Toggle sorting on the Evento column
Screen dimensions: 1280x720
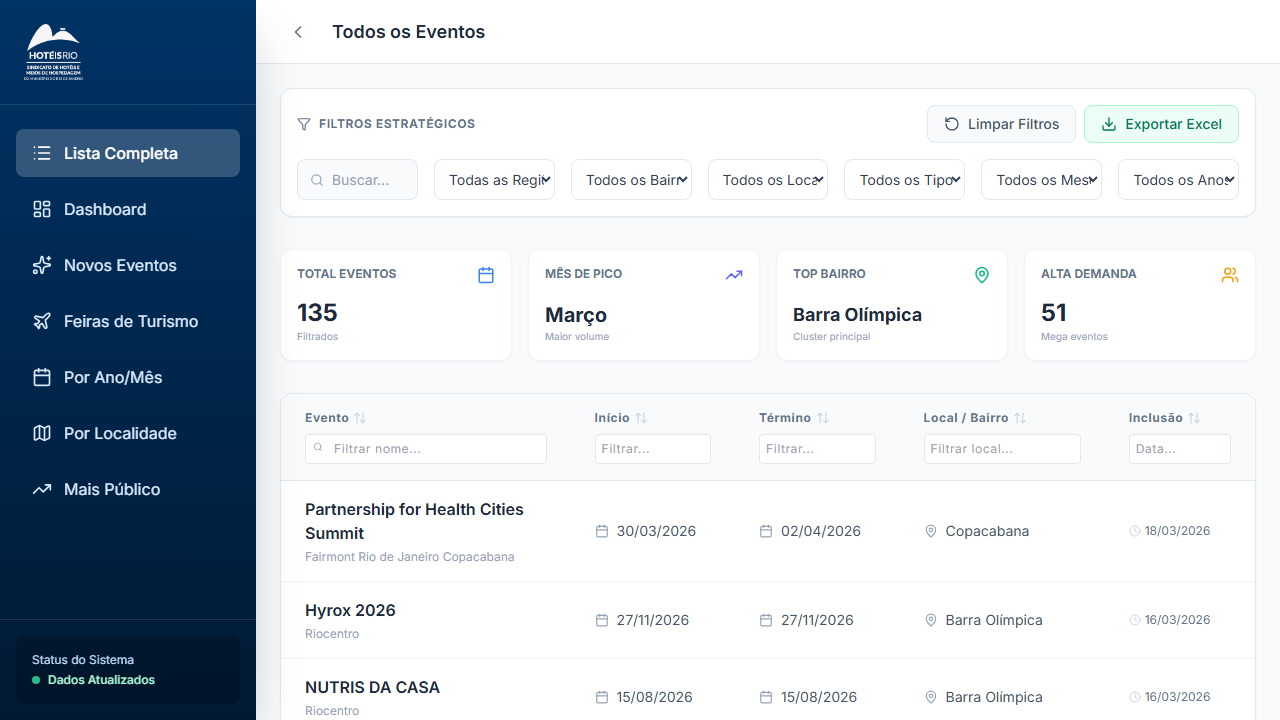point(358,417)
